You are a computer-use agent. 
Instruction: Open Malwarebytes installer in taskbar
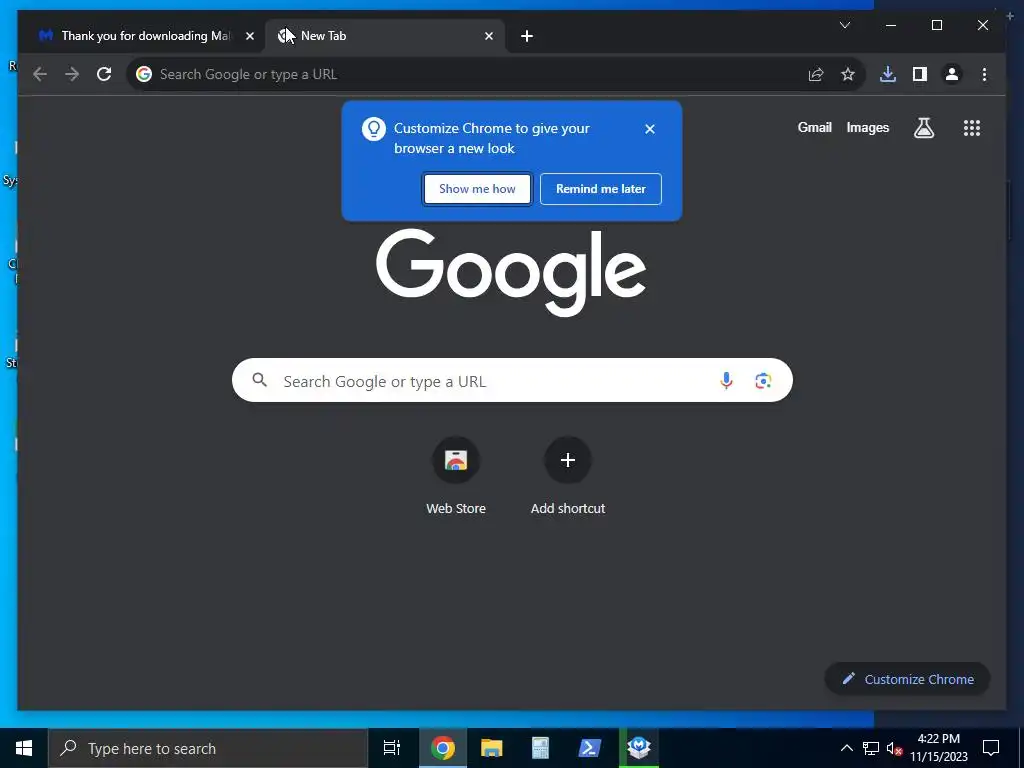coord(639,748)
